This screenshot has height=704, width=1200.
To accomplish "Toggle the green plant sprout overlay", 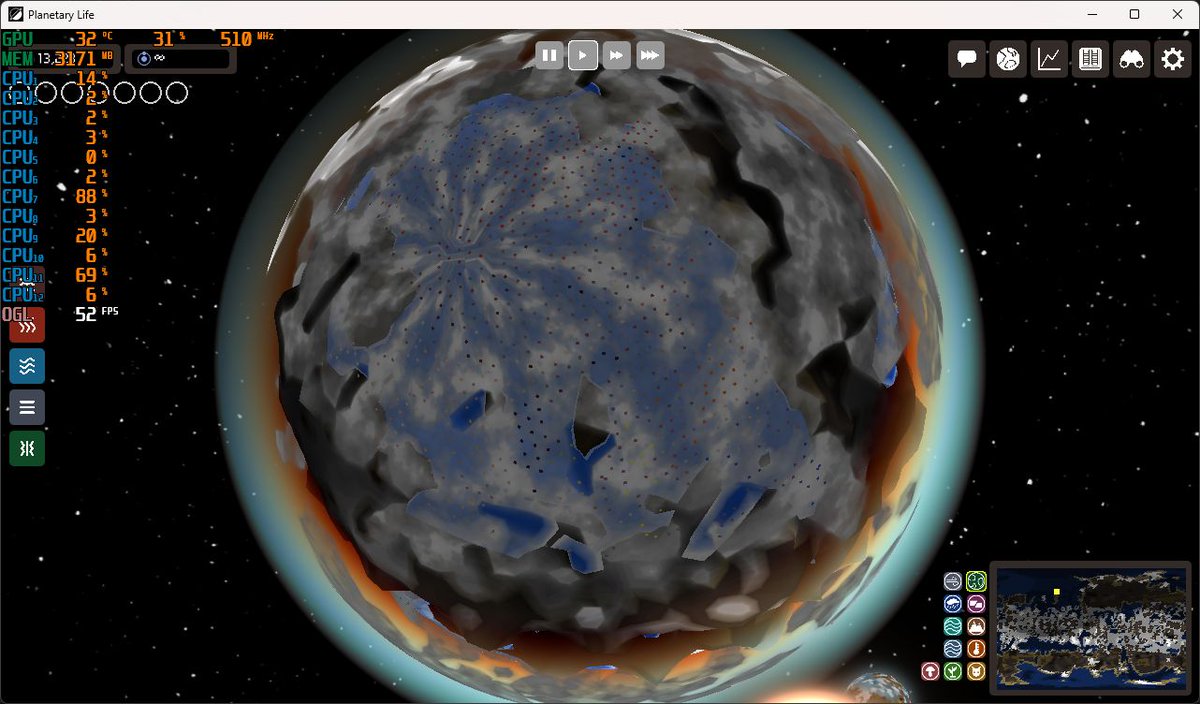I will click(x=953, y=672).
